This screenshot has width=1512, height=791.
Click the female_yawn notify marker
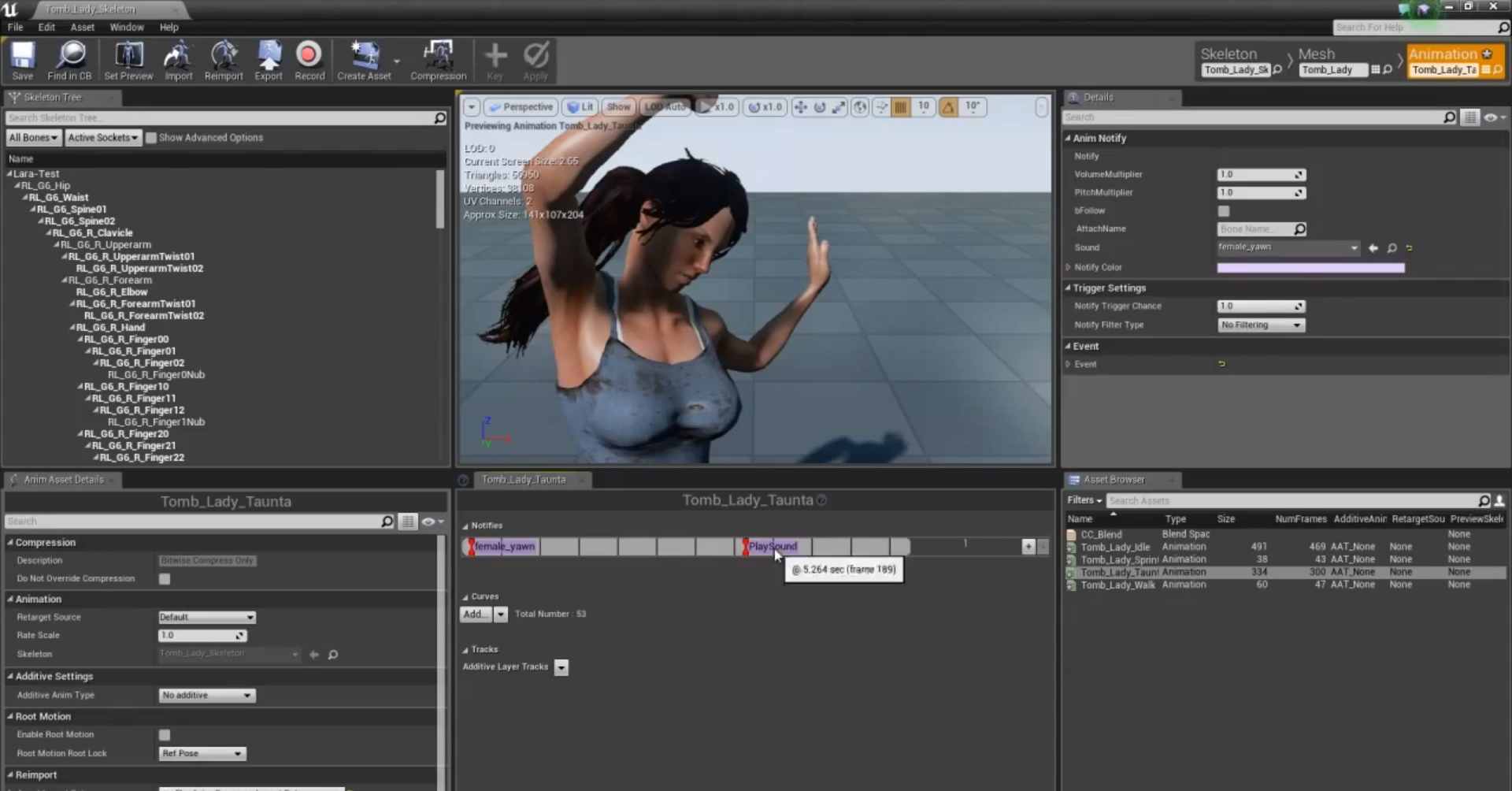503,547
